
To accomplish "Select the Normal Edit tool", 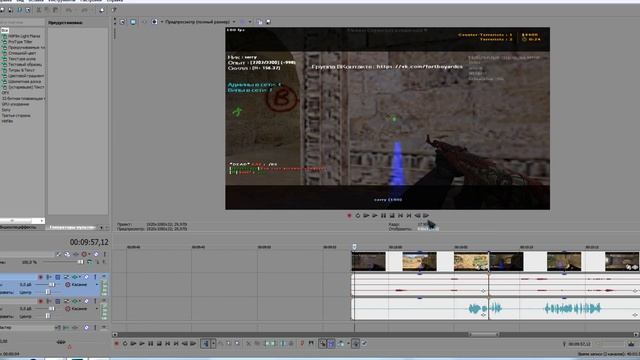I will (206, 344).
